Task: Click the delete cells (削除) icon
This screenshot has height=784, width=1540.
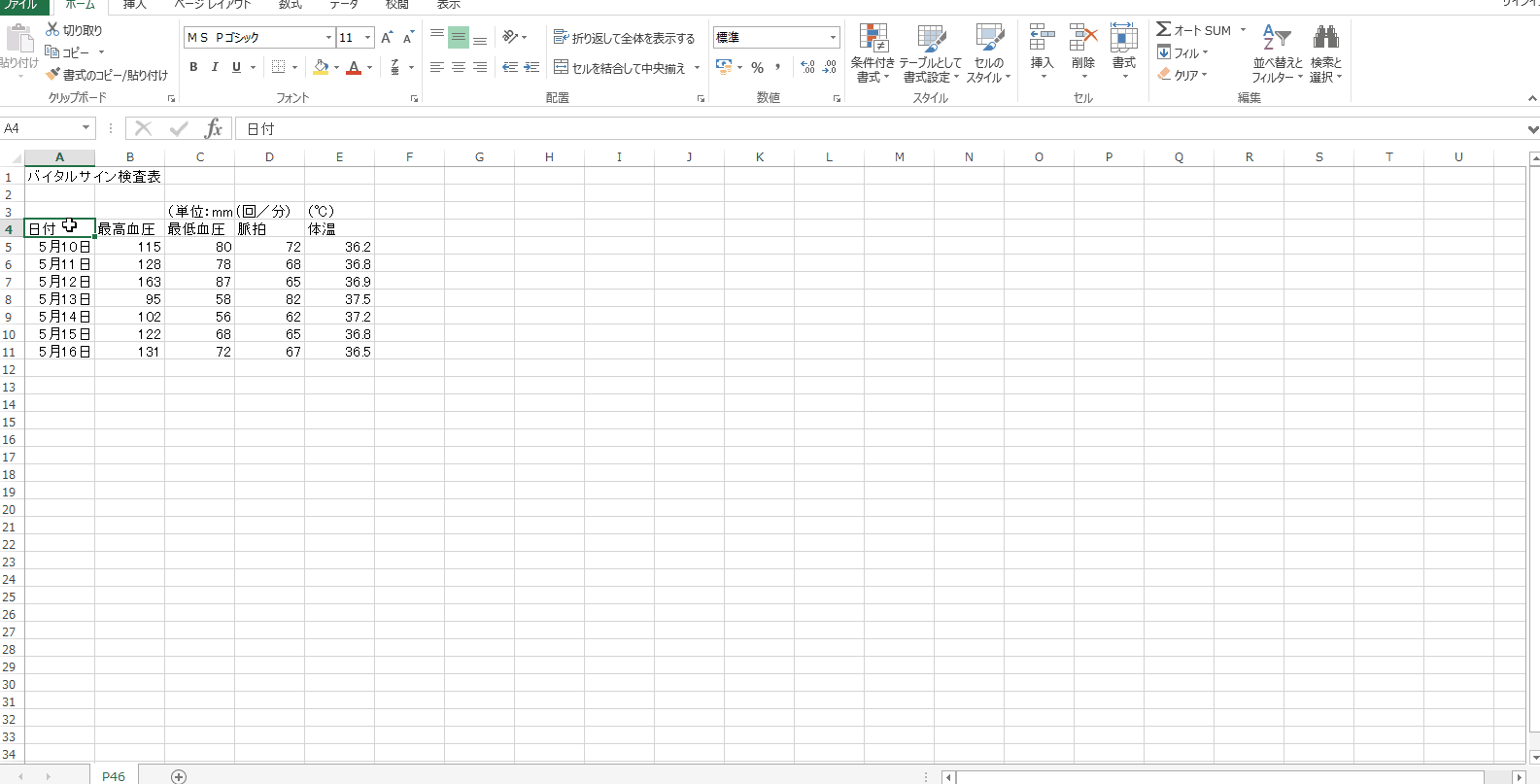Action: pos(1082,39)
